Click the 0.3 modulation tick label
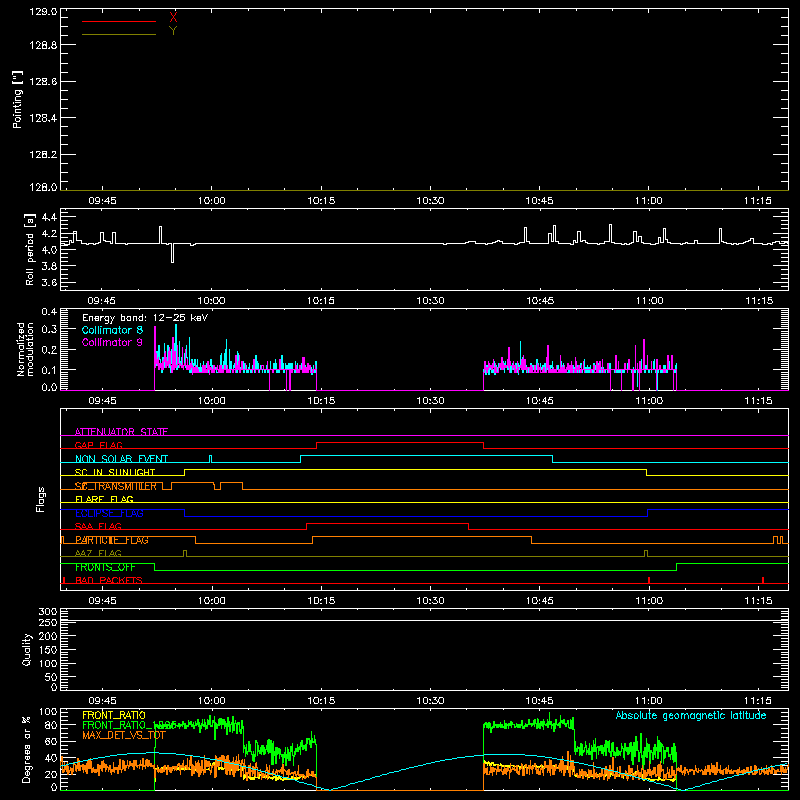800x800 pixels. 49,330
